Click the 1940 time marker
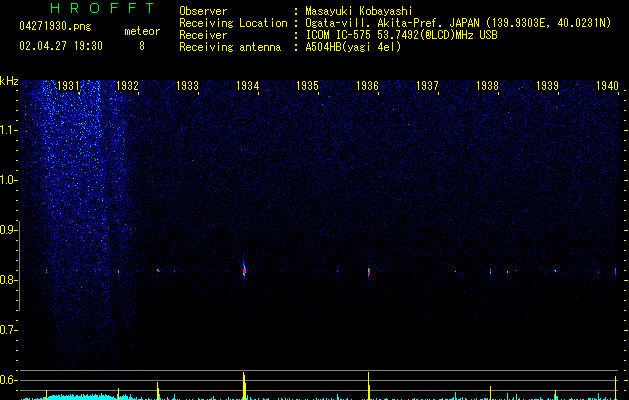 607,86
